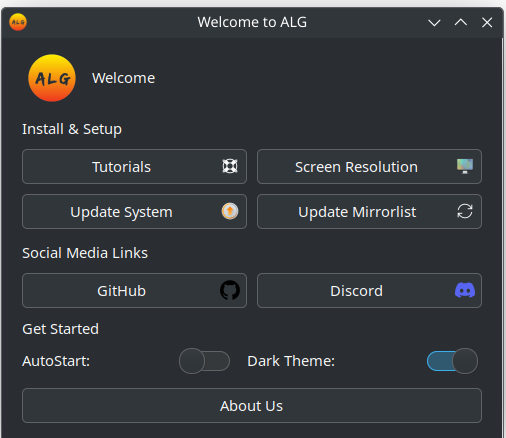Open Screen Resolution settings

point(369,166)
